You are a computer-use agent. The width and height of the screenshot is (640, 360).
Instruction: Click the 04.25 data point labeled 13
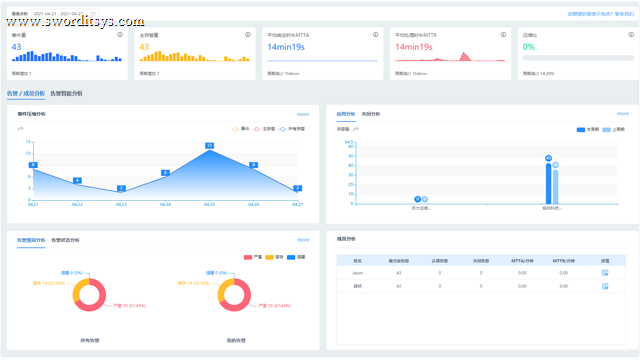(x=209, y=146)
